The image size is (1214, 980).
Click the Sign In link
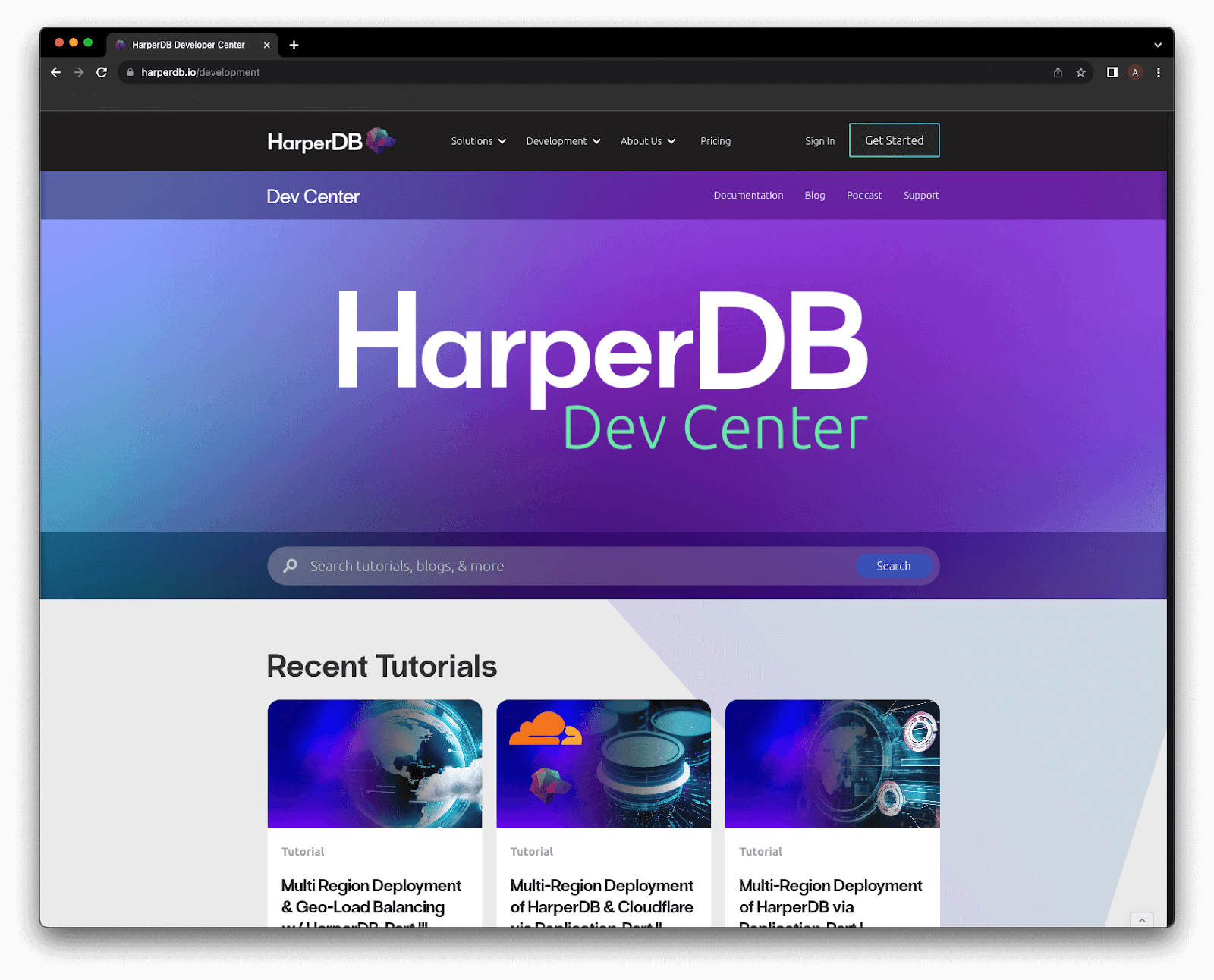point(820,141)
